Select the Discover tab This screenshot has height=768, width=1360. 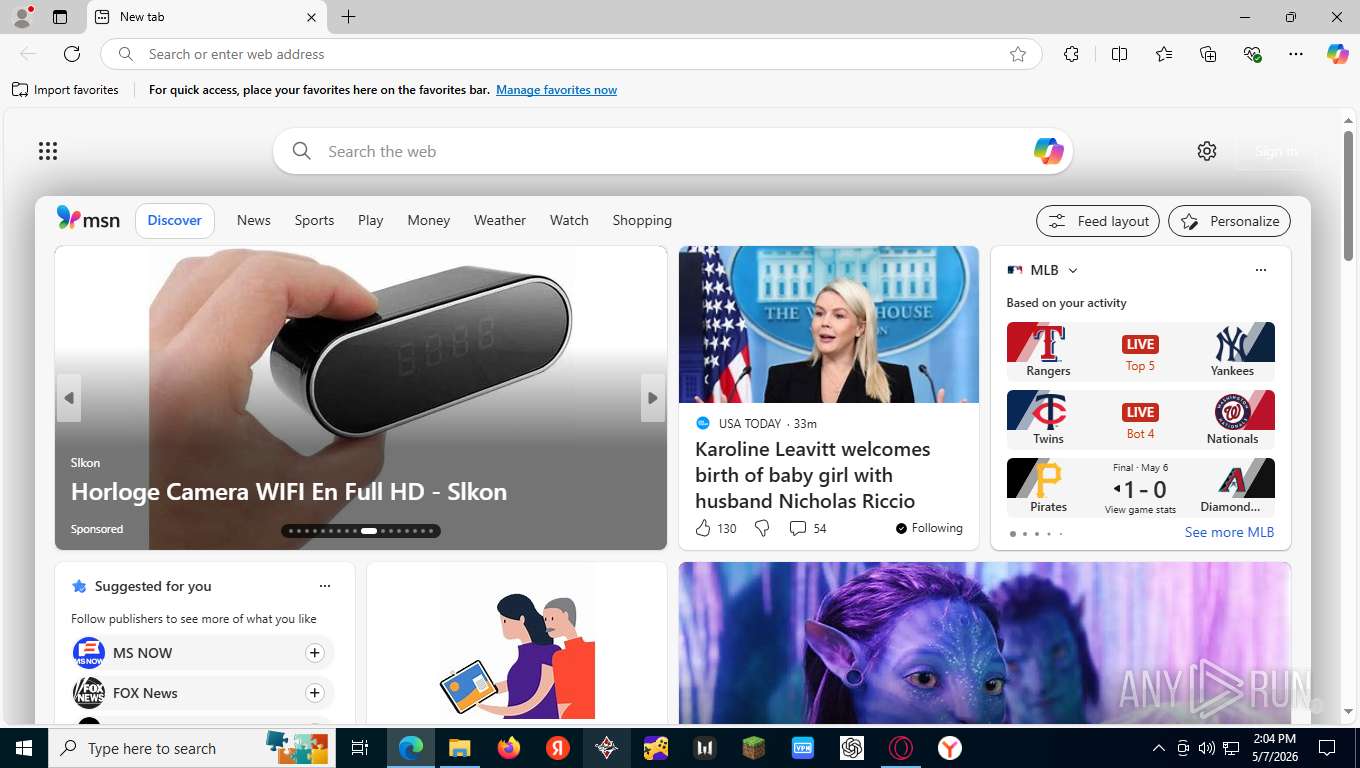pos(175,220)
